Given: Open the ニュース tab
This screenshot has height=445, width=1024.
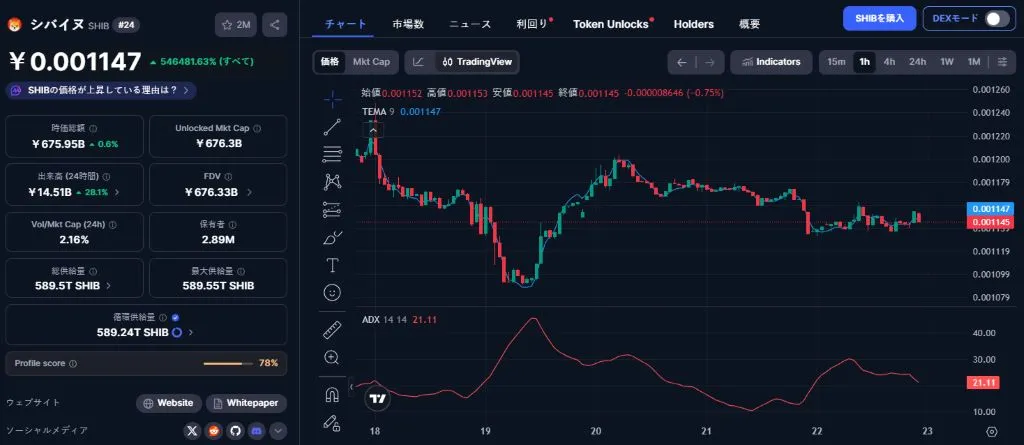Looking at the screenshot, I should [x=470, y=24].
